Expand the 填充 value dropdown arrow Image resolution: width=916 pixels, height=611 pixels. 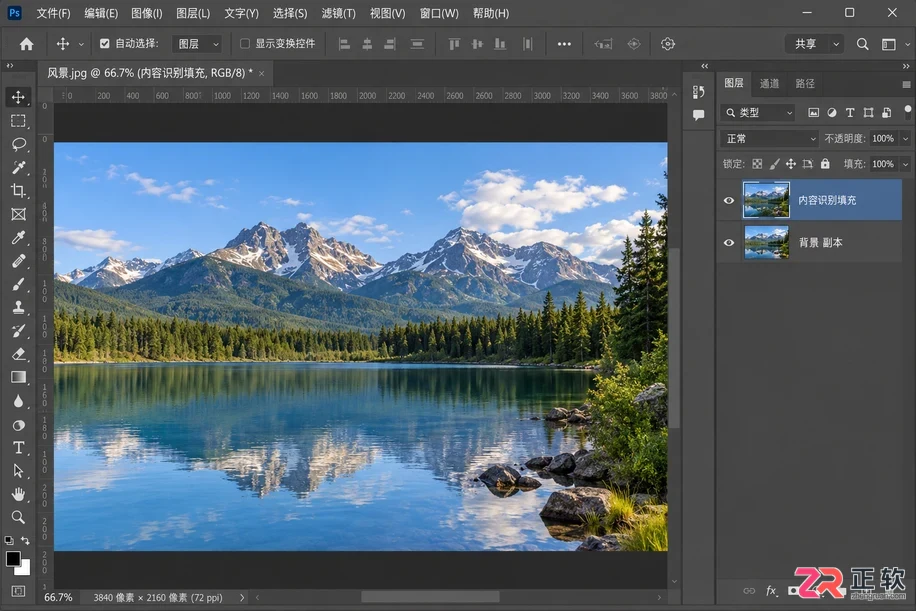tap(905, 164)
